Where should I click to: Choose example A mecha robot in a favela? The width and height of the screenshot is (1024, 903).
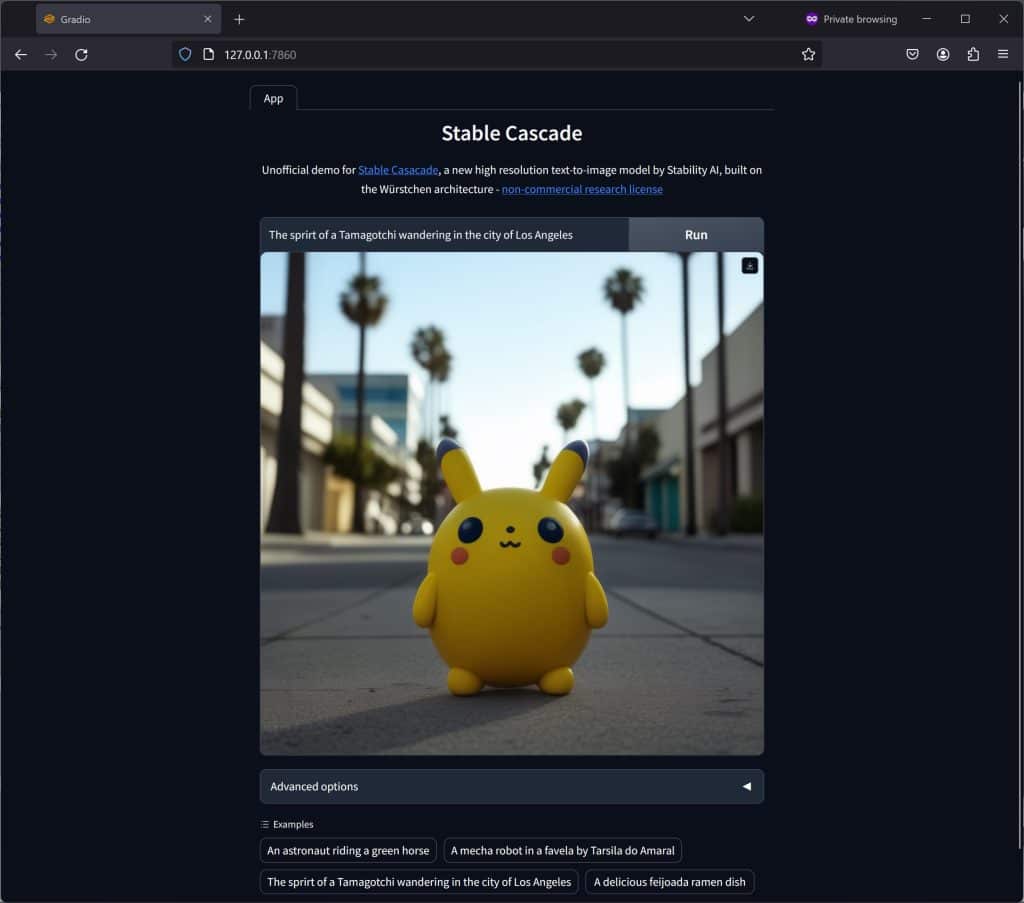point(562,851)
